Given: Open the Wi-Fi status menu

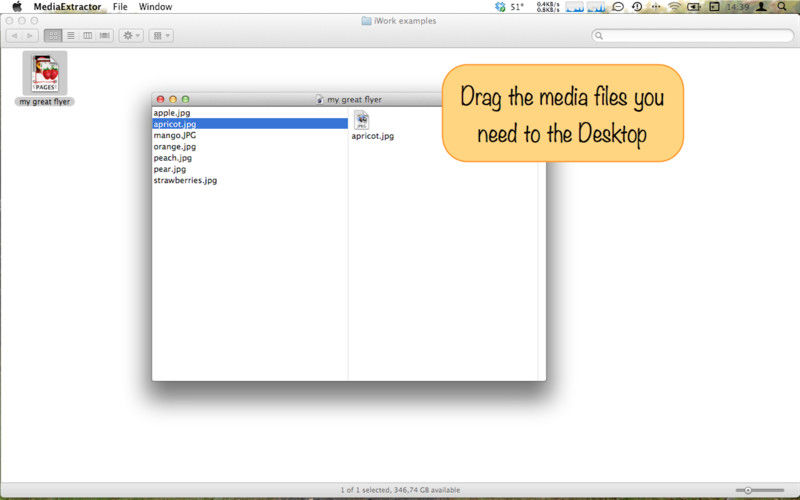Looking at the screenshot, I should (x=674, y=7).
